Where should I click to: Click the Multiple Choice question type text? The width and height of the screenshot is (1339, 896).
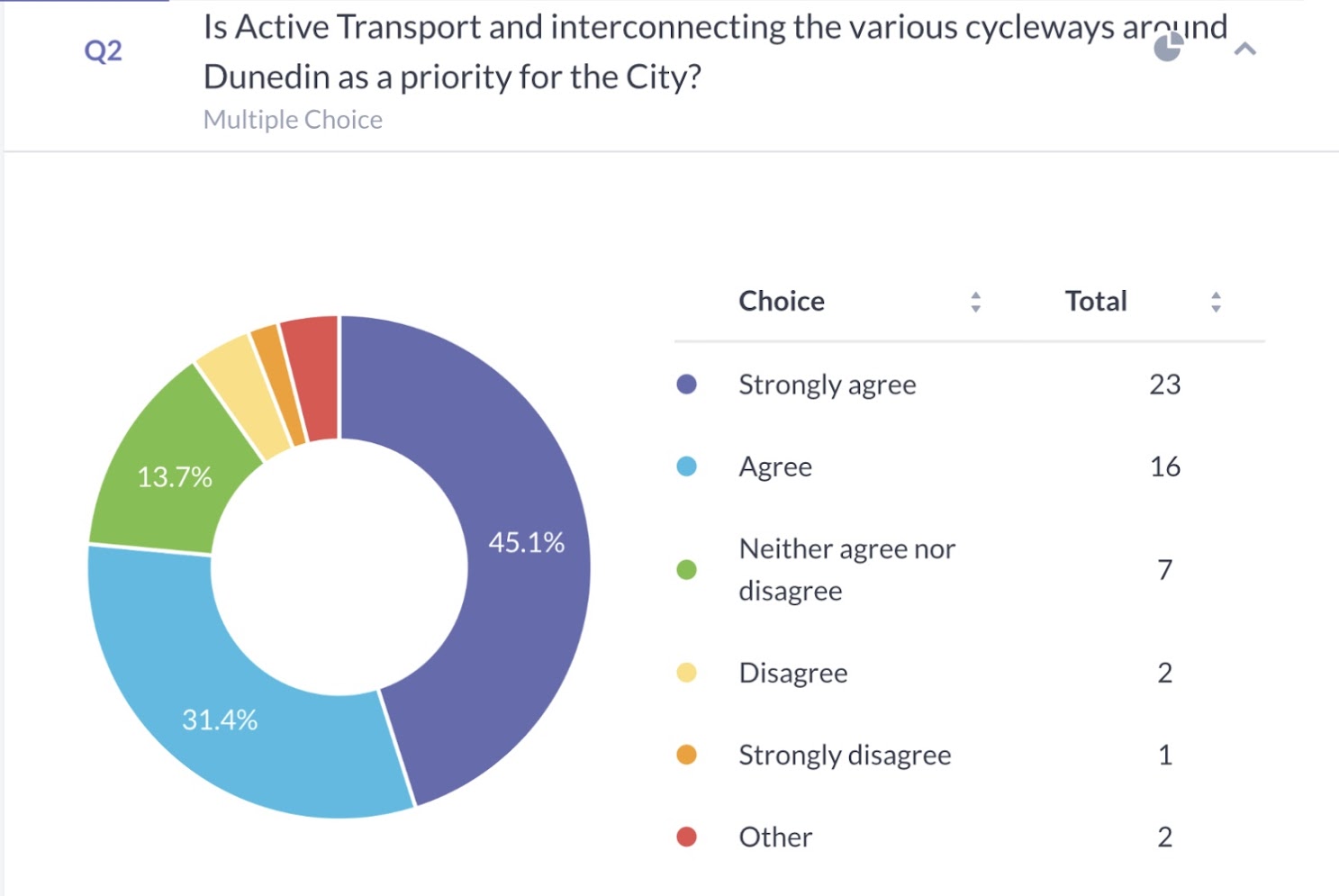pos(293,120)
